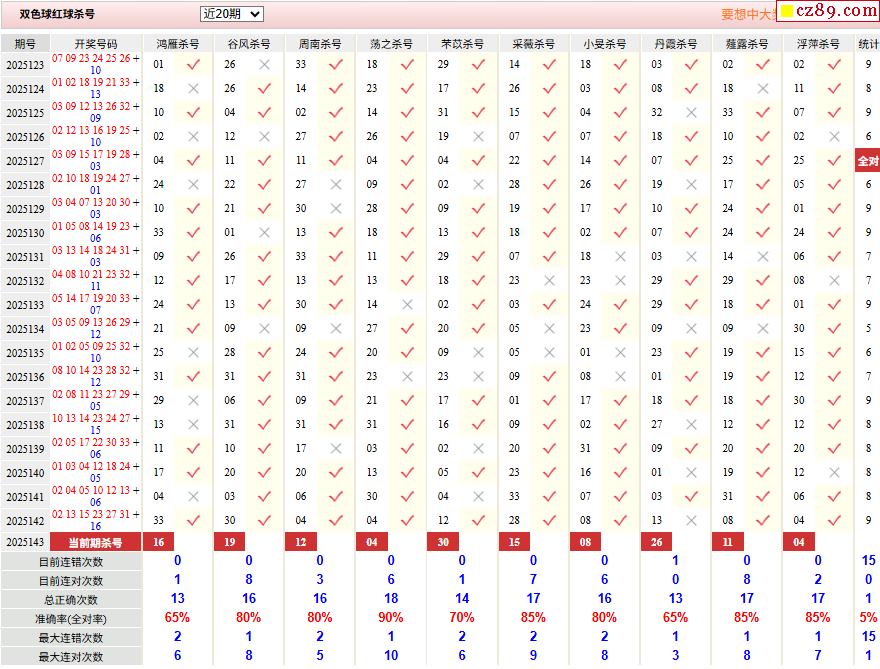Screen dimensions: 880x669
Task: Click the red 全对 badge in 统计 column
Action: pos(867,161)
